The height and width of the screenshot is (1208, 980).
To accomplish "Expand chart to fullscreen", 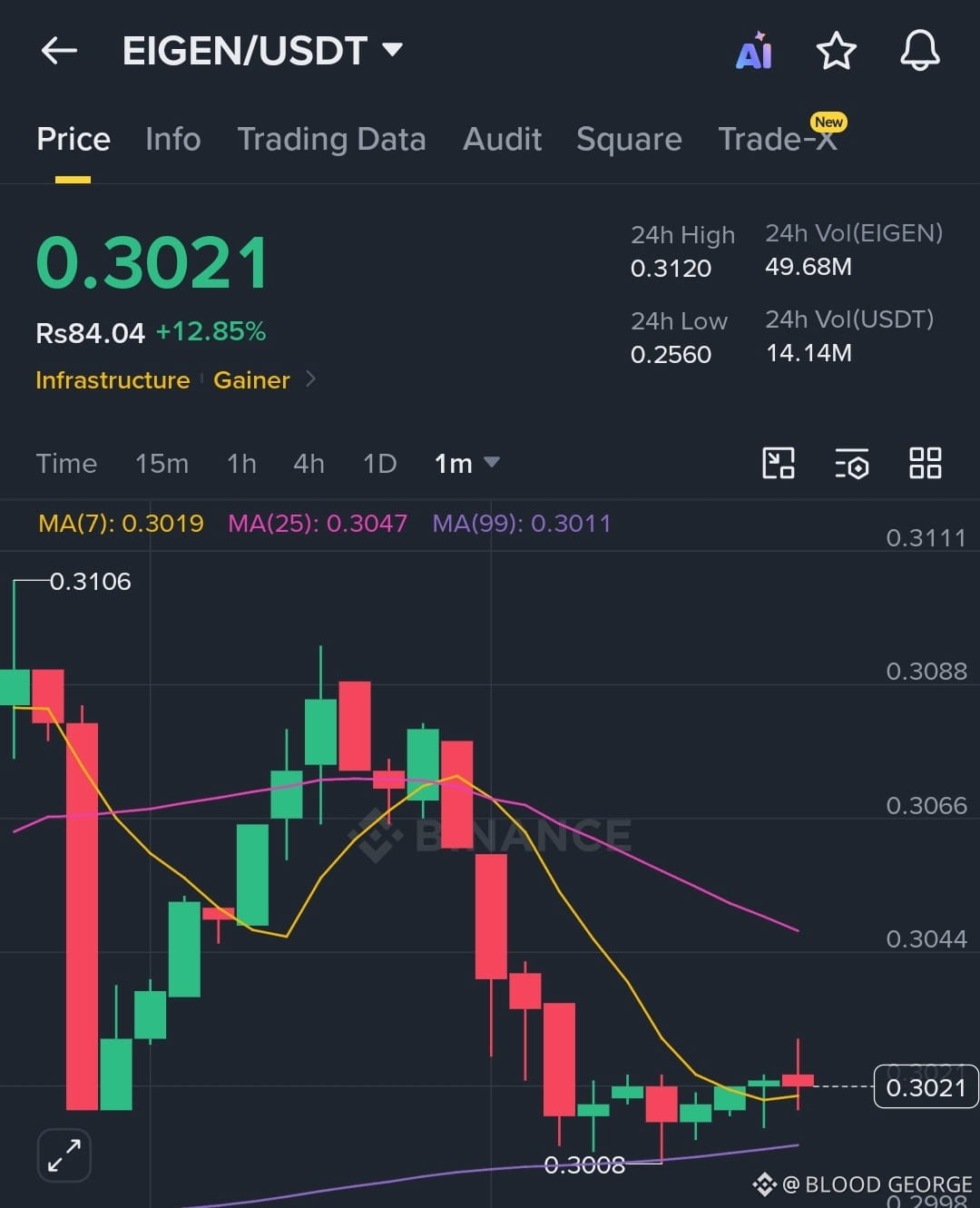I will coord(64,1155).
